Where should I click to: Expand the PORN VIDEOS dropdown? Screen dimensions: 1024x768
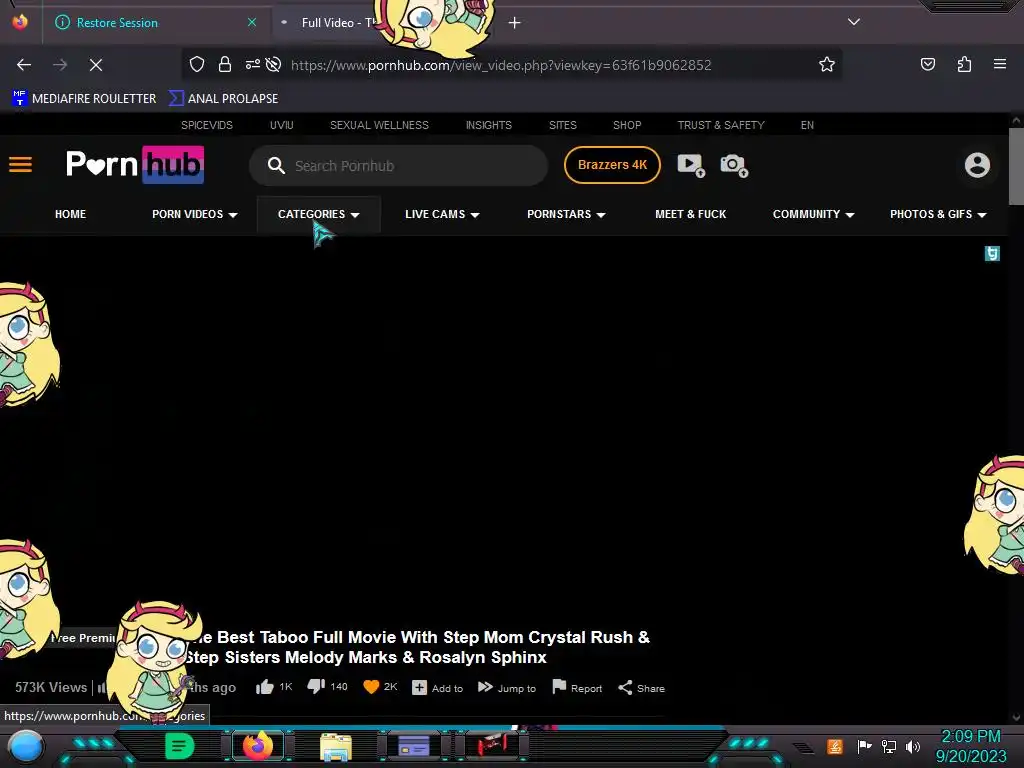(x=195, y=214)
